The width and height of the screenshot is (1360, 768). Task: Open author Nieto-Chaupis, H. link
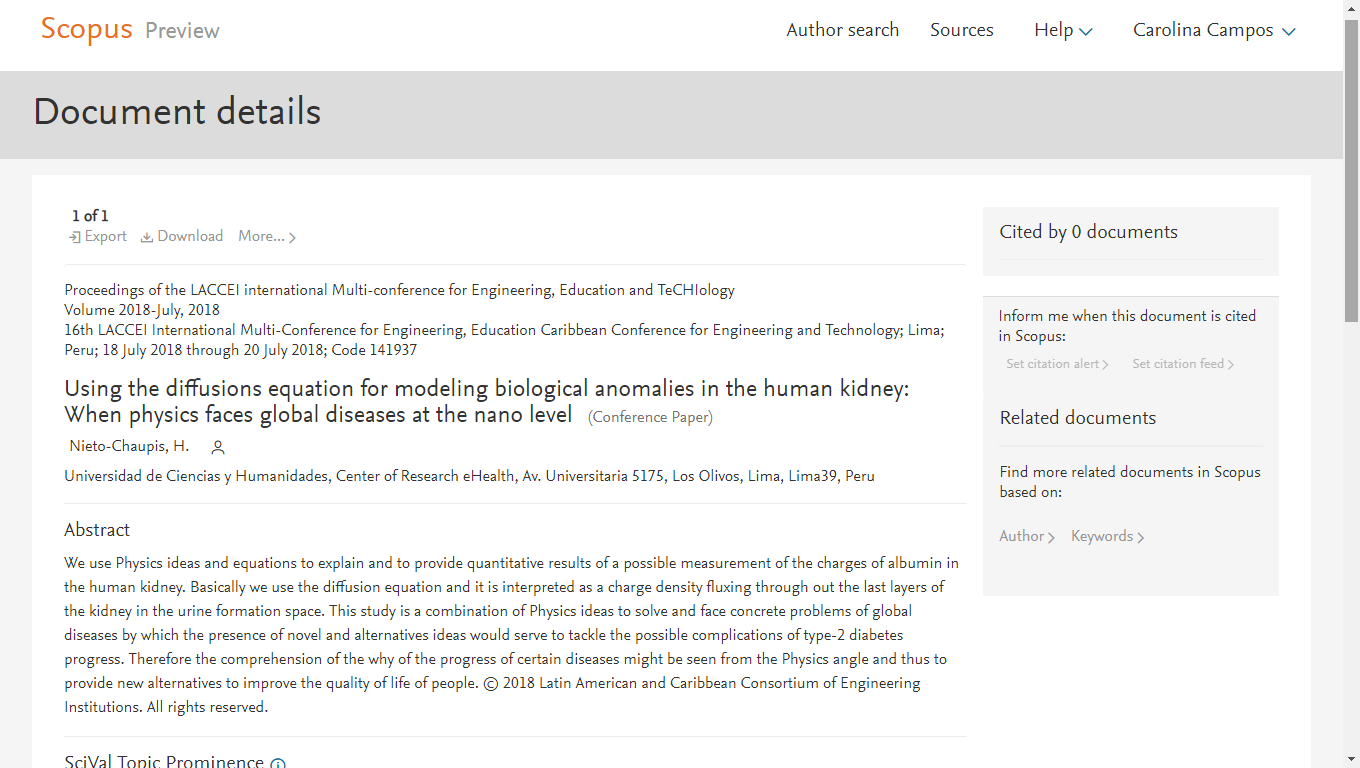tap(129, 446)
